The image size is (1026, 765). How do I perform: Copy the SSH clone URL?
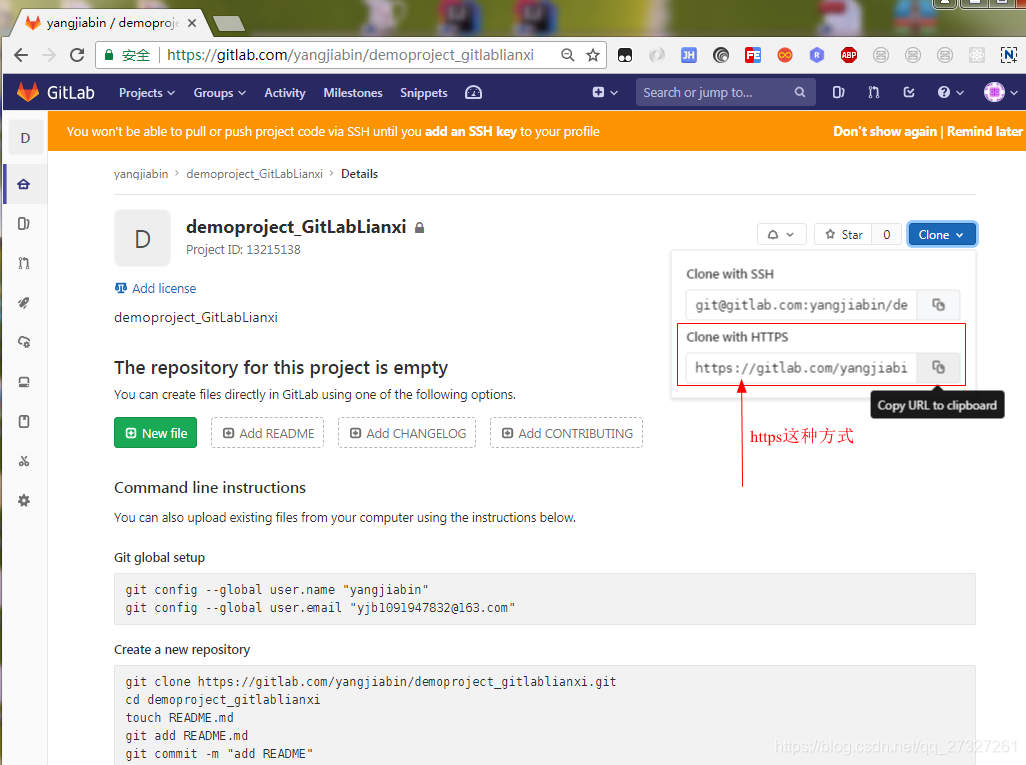[938, 305]
